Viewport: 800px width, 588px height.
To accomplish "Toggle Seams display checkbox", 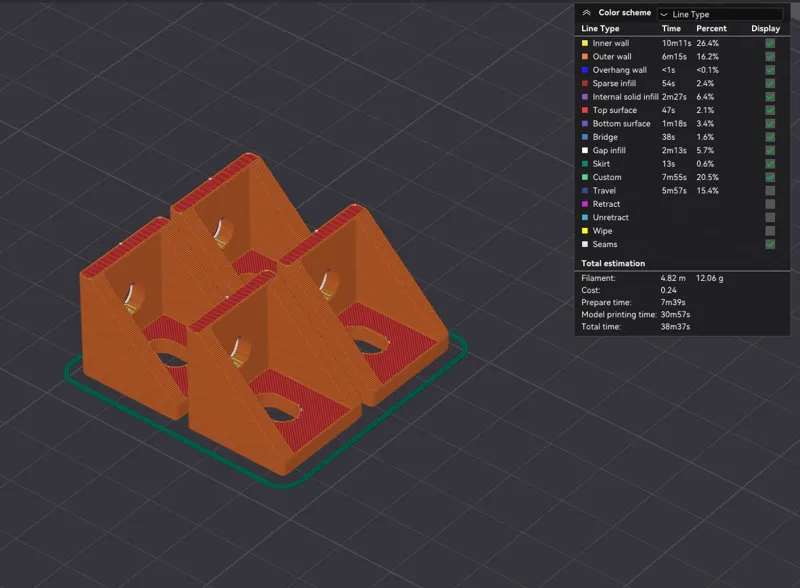I will coord(770,244).
